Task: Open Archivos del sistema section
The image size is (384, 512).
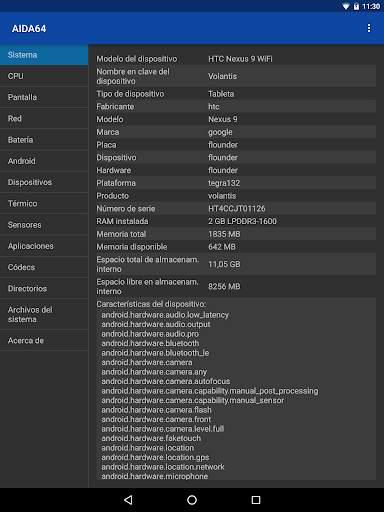Action: point(44,314)
